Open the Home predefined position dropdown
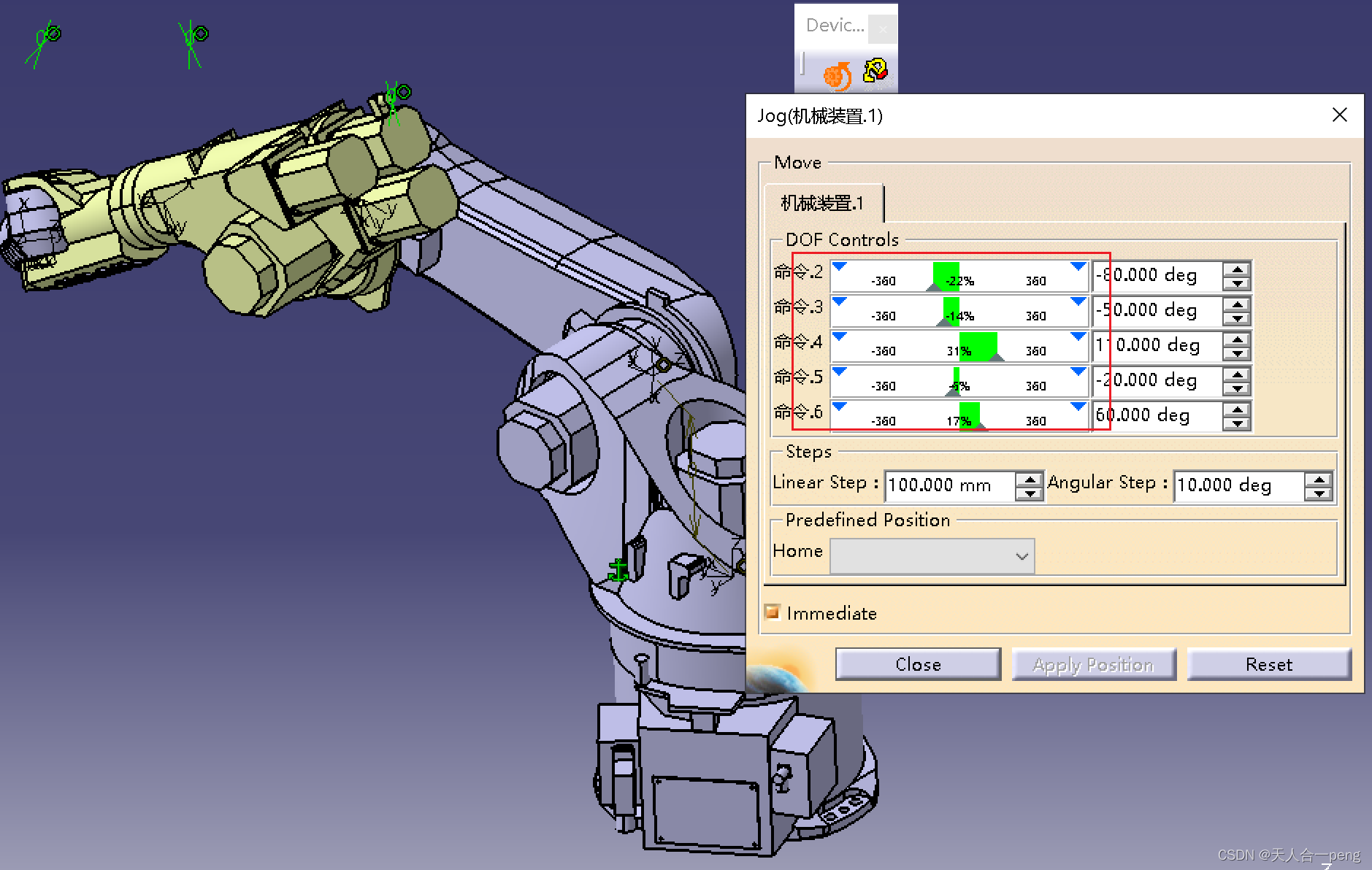Viewport: 1372px width, 870px height. 932,556
